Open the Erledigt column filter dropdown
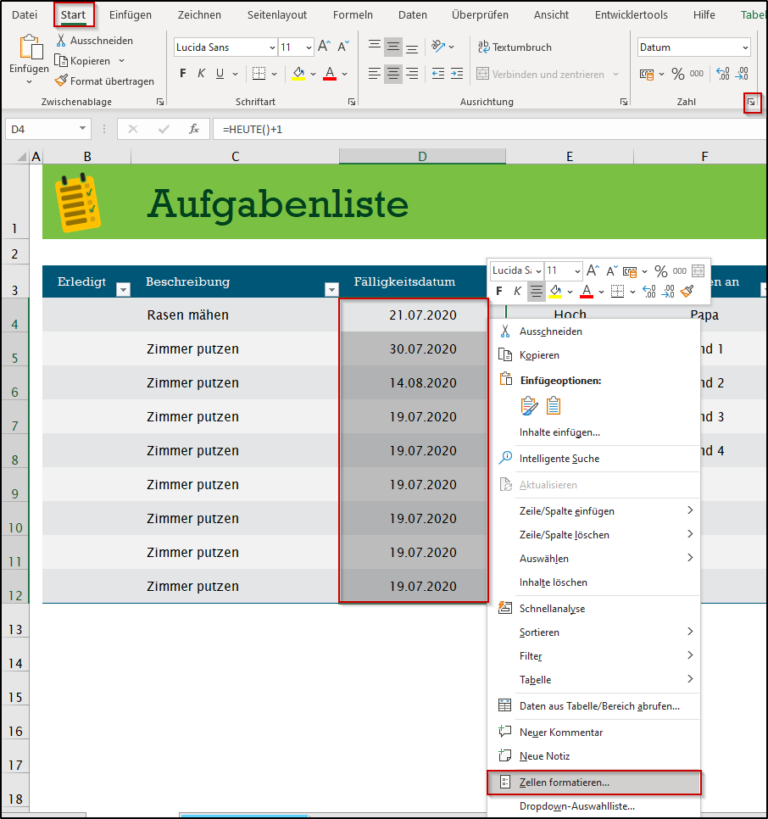The width and height of the screenshot is (768, 819). pyautogui.click(x=123, y=290)
